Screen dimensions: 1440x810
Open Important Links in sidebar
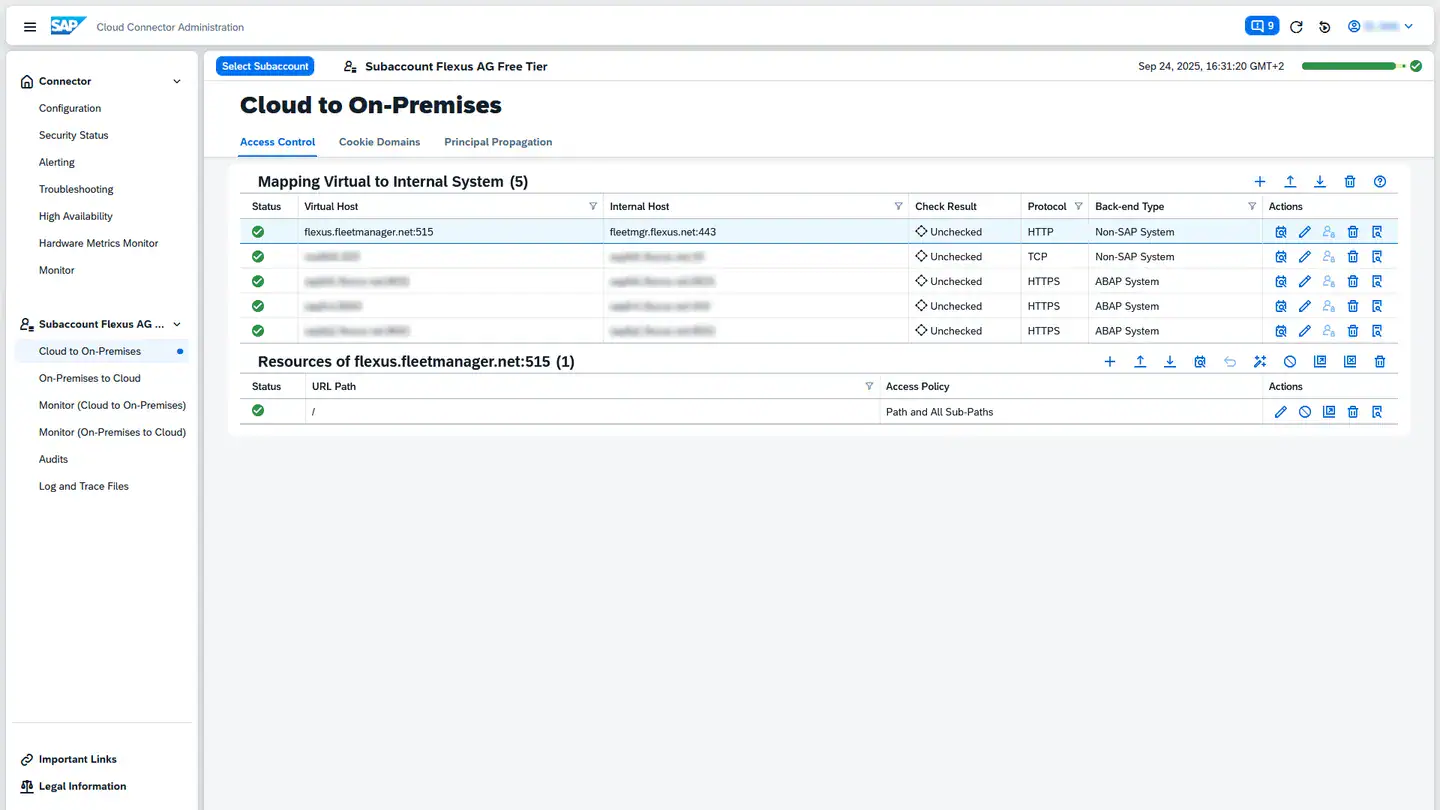click(77, 760)
